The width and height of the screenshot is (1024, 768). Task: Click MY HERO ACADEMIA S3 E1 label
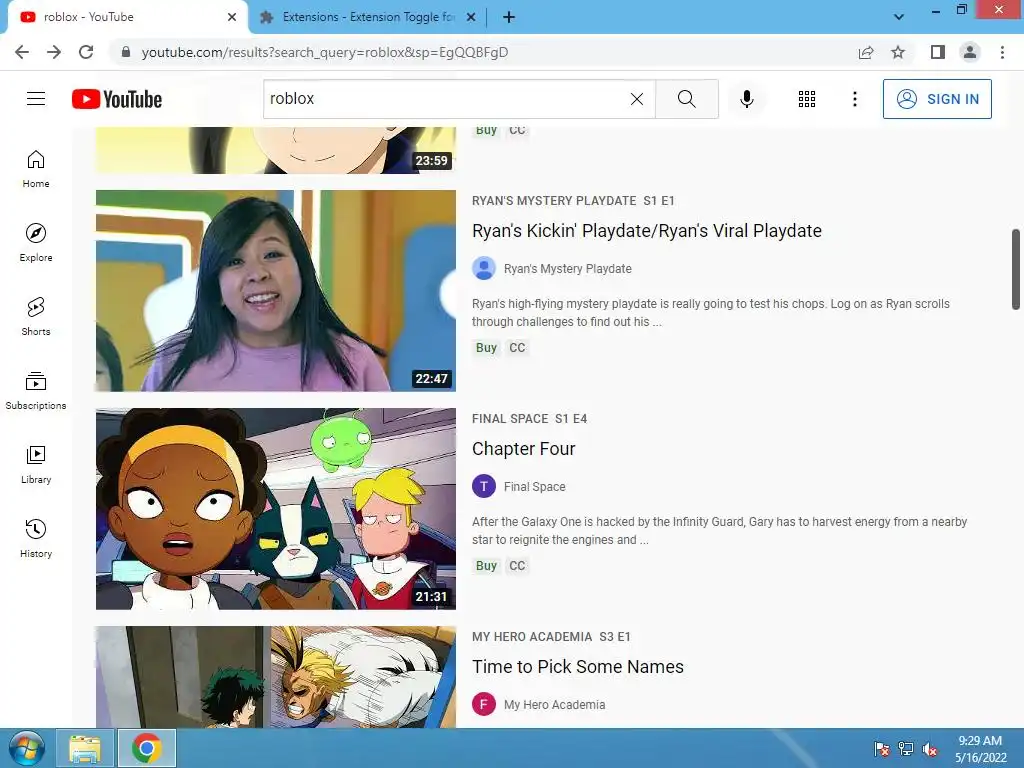pyautogui.click(x=551, y=637)
